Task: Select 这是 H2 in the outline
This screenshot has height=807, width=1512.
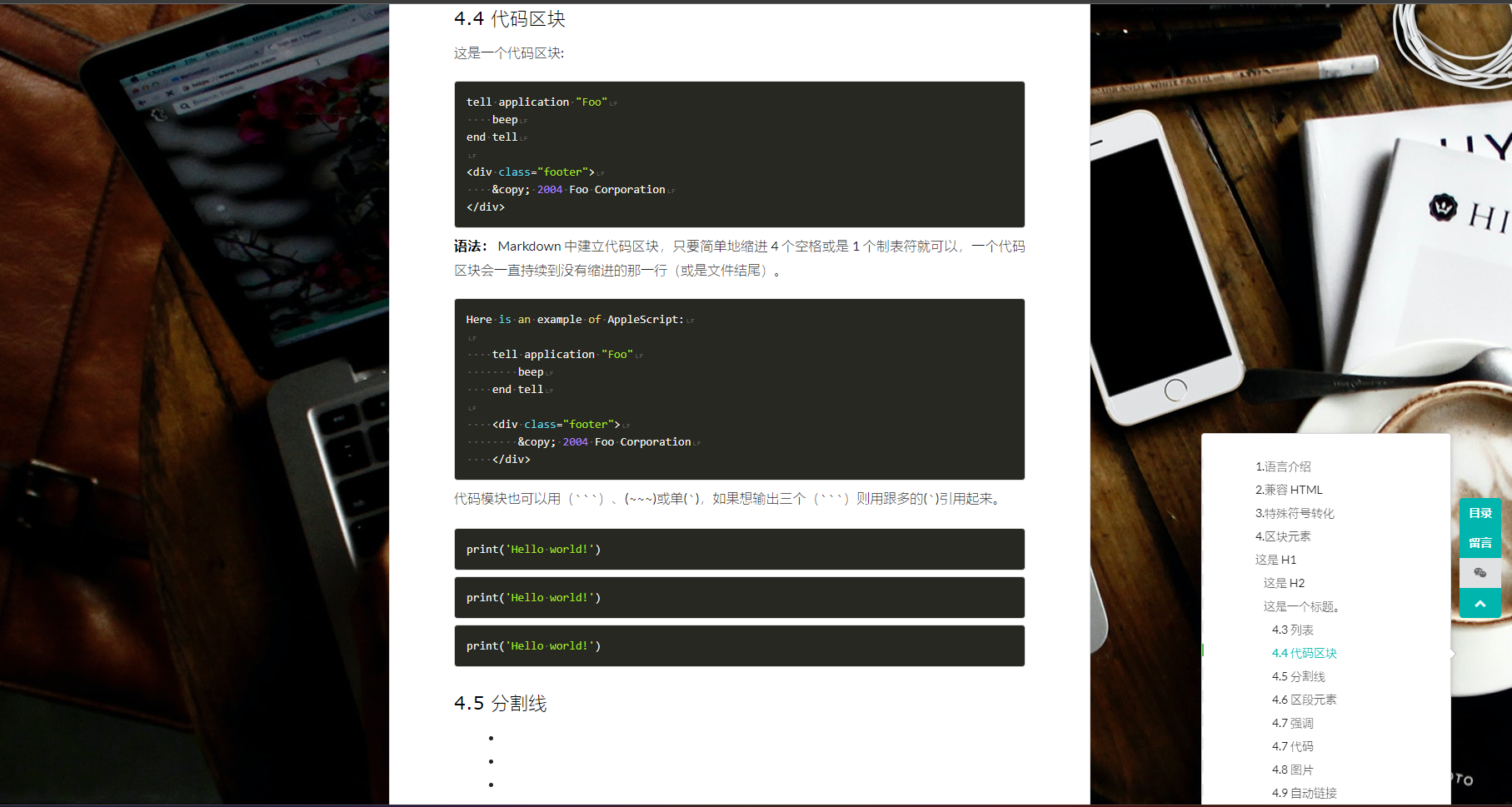Action: coord(1284,583)
